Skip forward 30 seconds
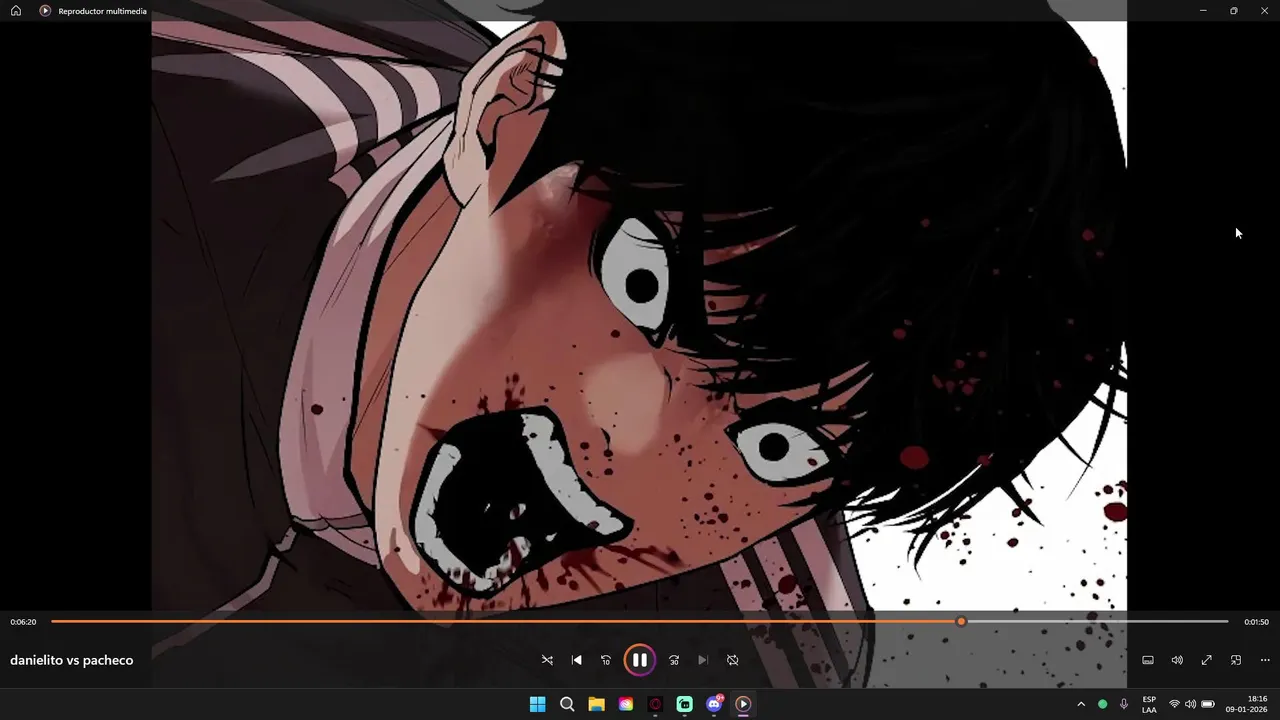The width and height of the screenshot is (1280, 720). pos(674,660)
